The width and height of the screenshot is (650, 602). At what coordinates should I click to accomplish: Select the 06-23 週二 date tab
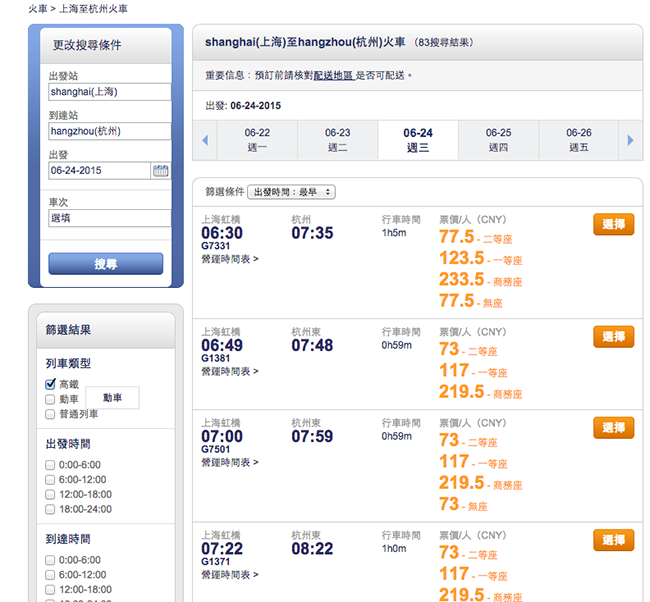tap(337, 140)
